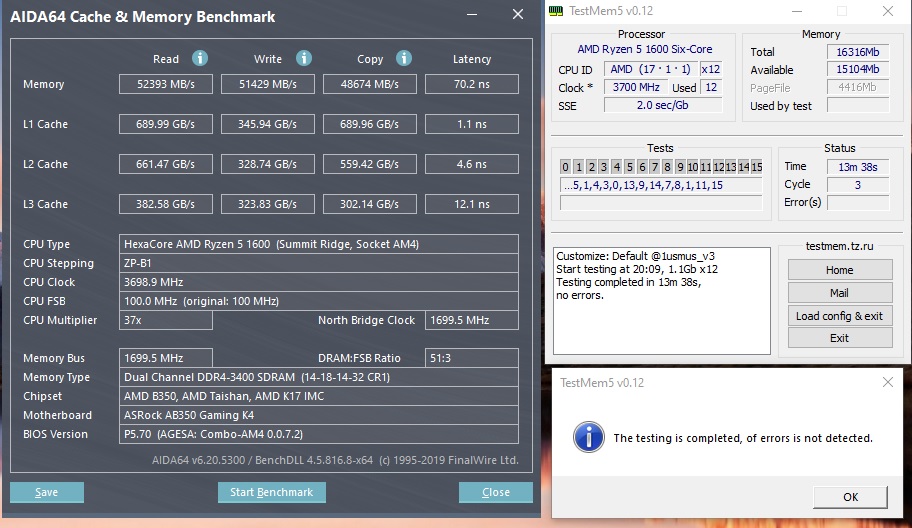Image resolution: width=912 pixels, height=528 pixels.
Task: Click the TestMem5 Exit button
Action: [x=840, y=338]
